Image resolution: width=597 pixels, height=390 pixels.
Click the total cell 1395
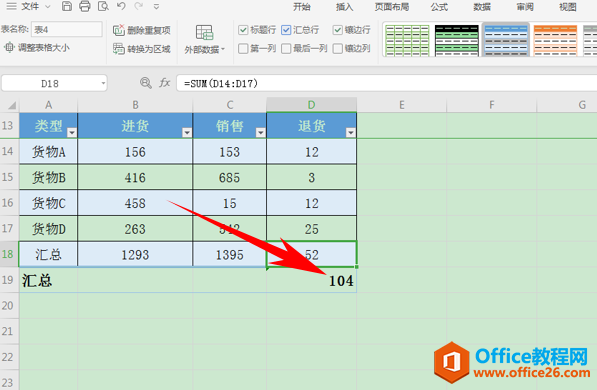pyautogui.click(x=230, y=254)
